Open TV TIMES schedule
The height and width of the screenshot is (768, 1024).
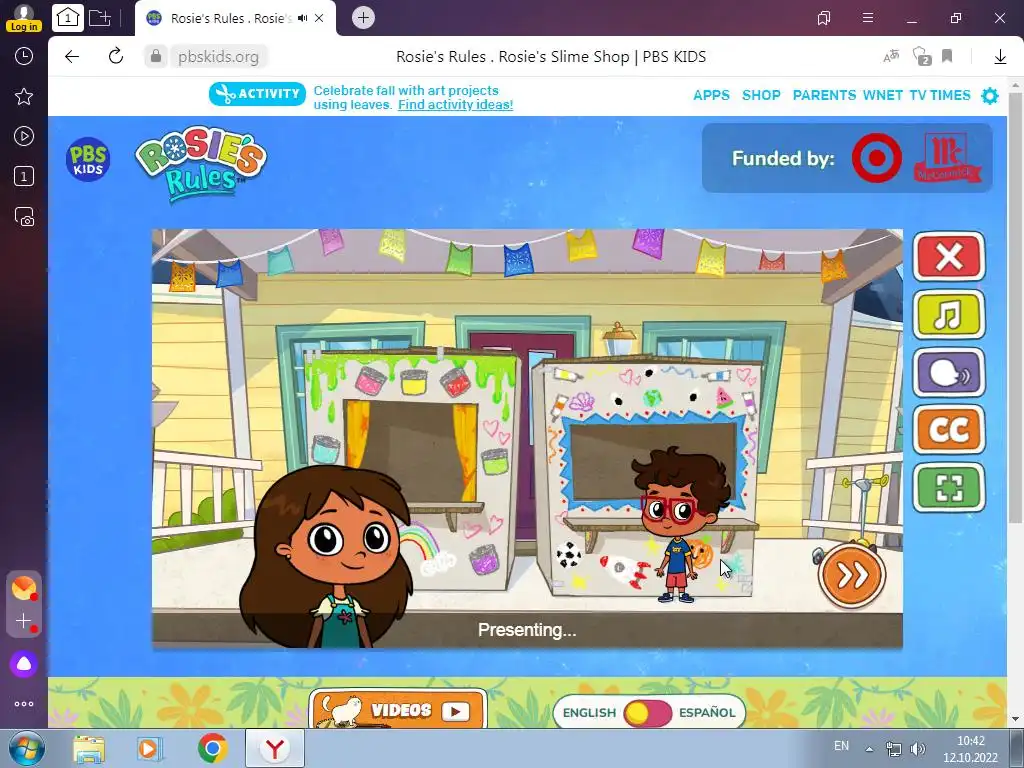tap(940, 95)
